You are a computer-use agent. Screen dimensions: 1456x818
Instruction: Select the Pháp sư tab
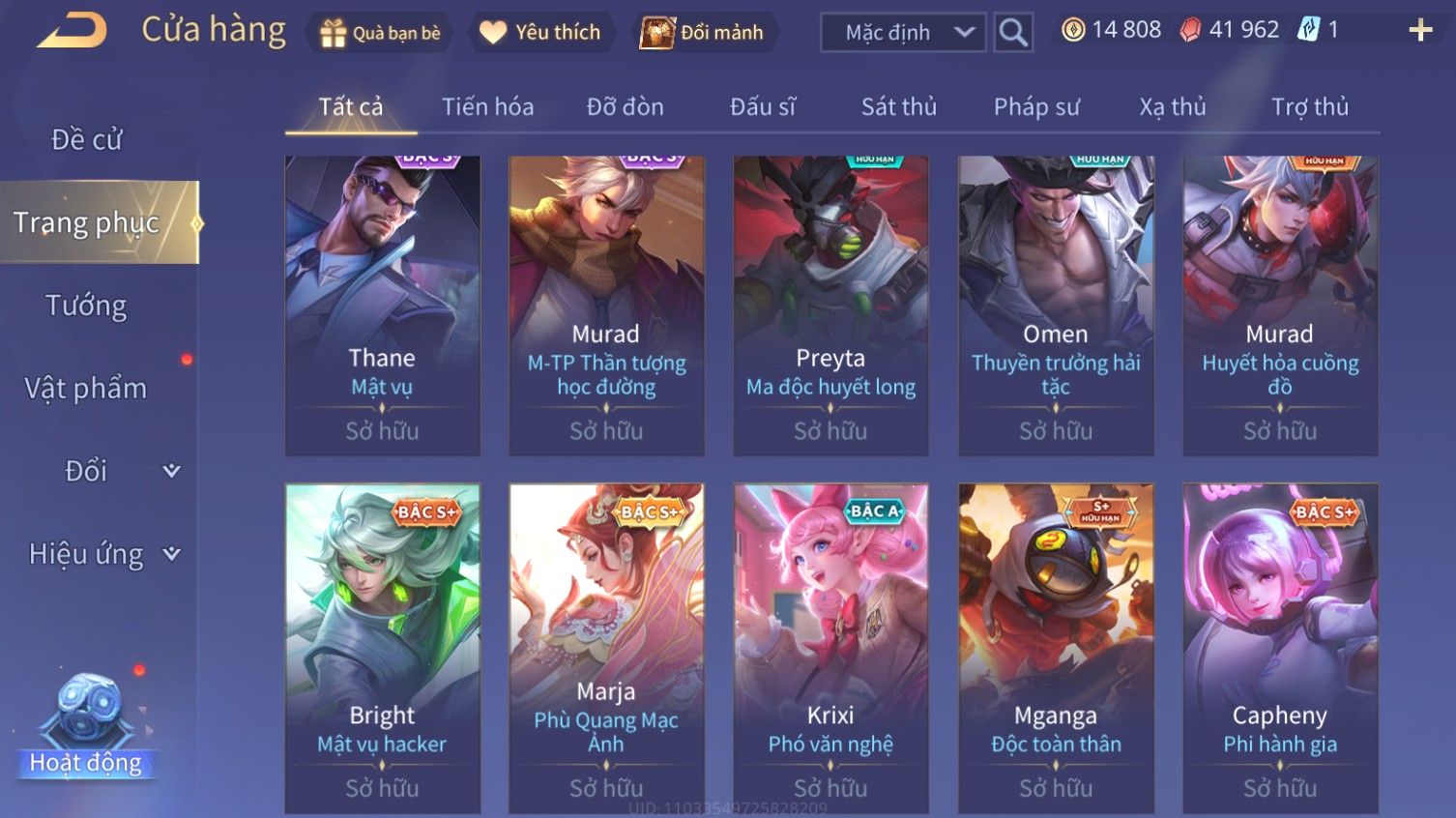tap(1036, 106)
